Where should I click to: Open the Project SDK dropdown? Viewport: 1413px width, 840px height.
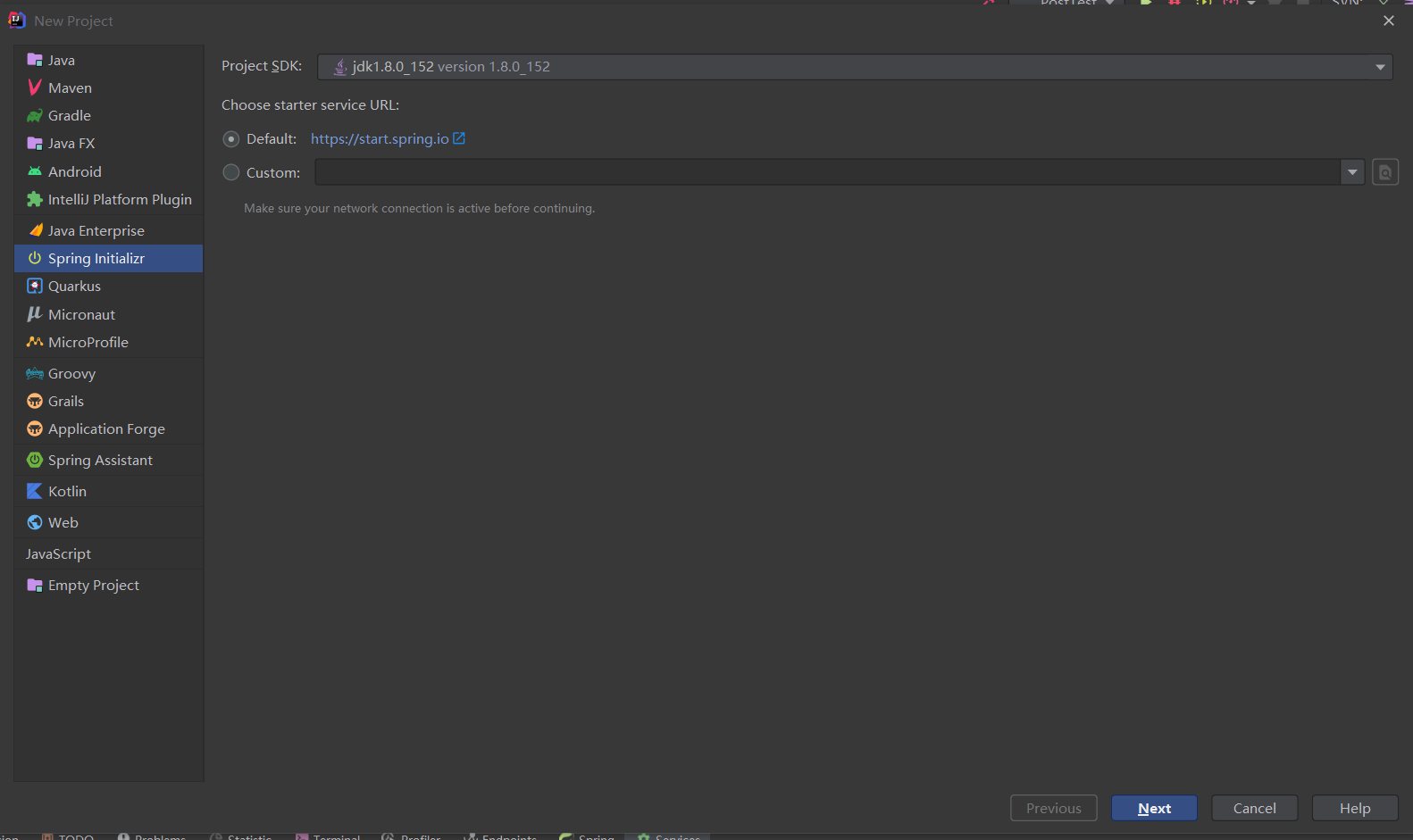855,67
